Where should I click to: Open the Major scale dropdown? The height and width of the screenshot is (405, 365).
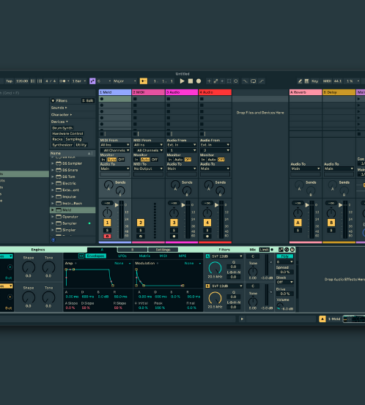point(125,81)
